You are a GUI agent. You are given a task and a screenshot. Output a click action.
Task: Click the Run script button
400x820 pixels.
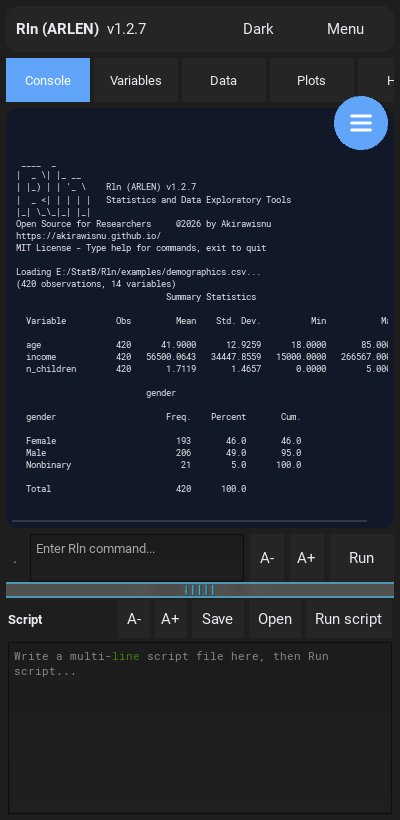349,619
